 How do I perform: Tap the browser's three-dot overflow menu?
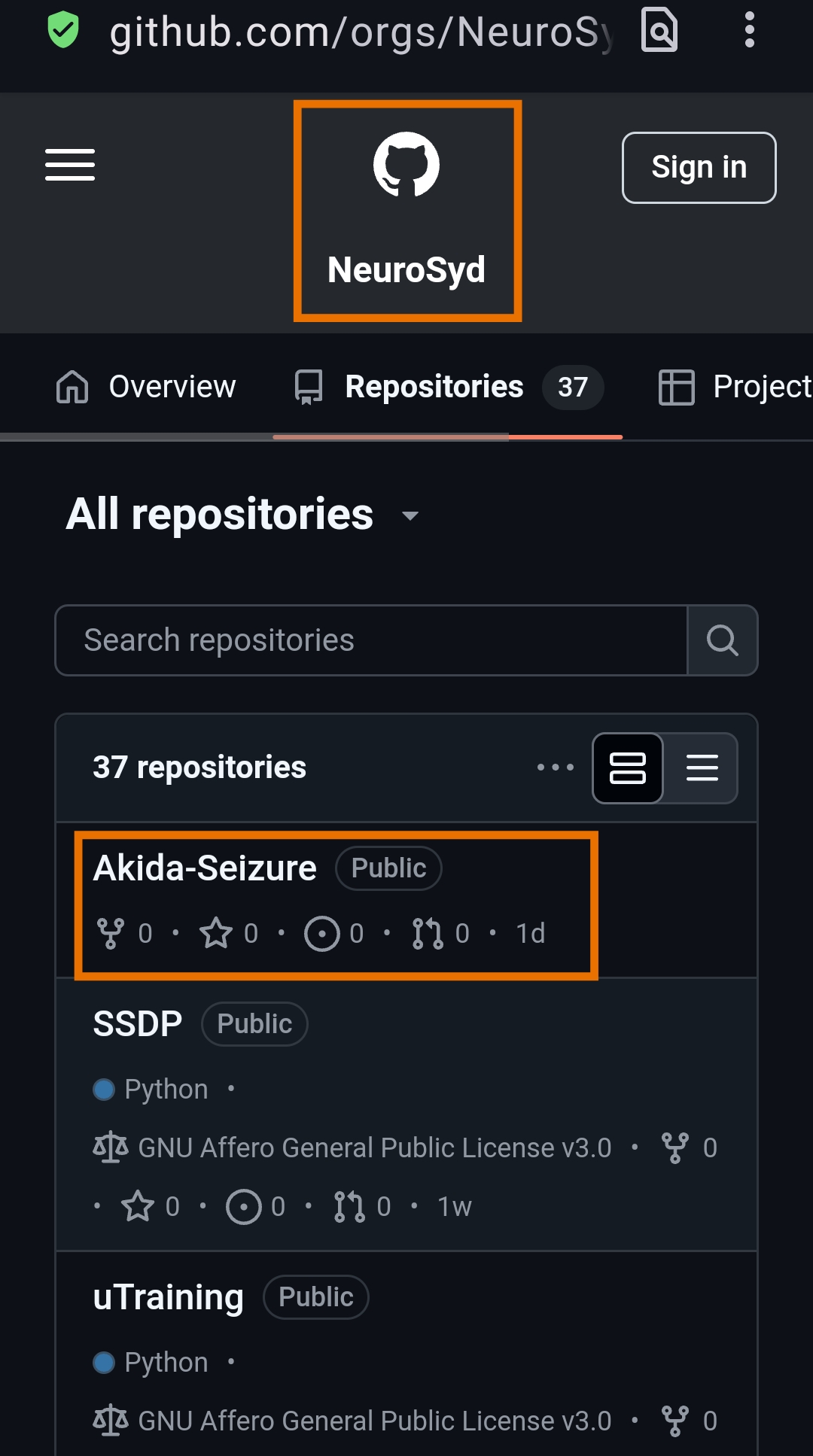coord(749,30)
